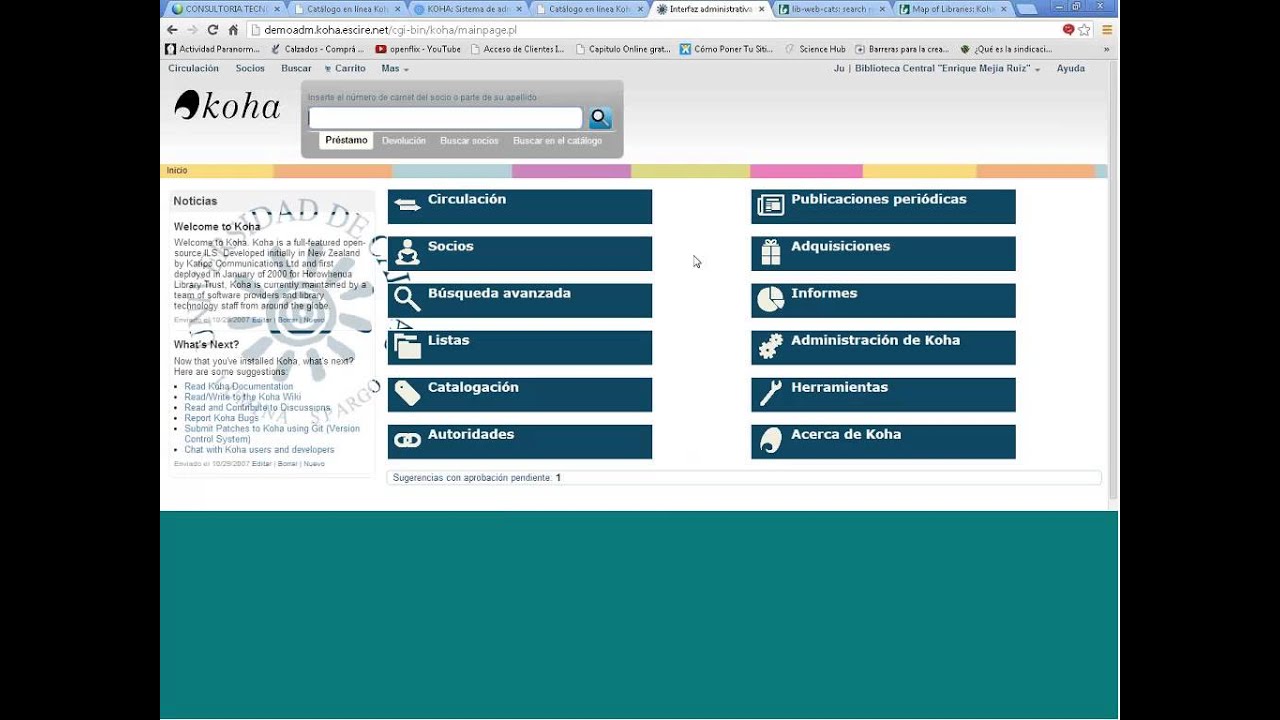Open a new browser tab
1280x720 pixels.
[x=1026, y=9]
